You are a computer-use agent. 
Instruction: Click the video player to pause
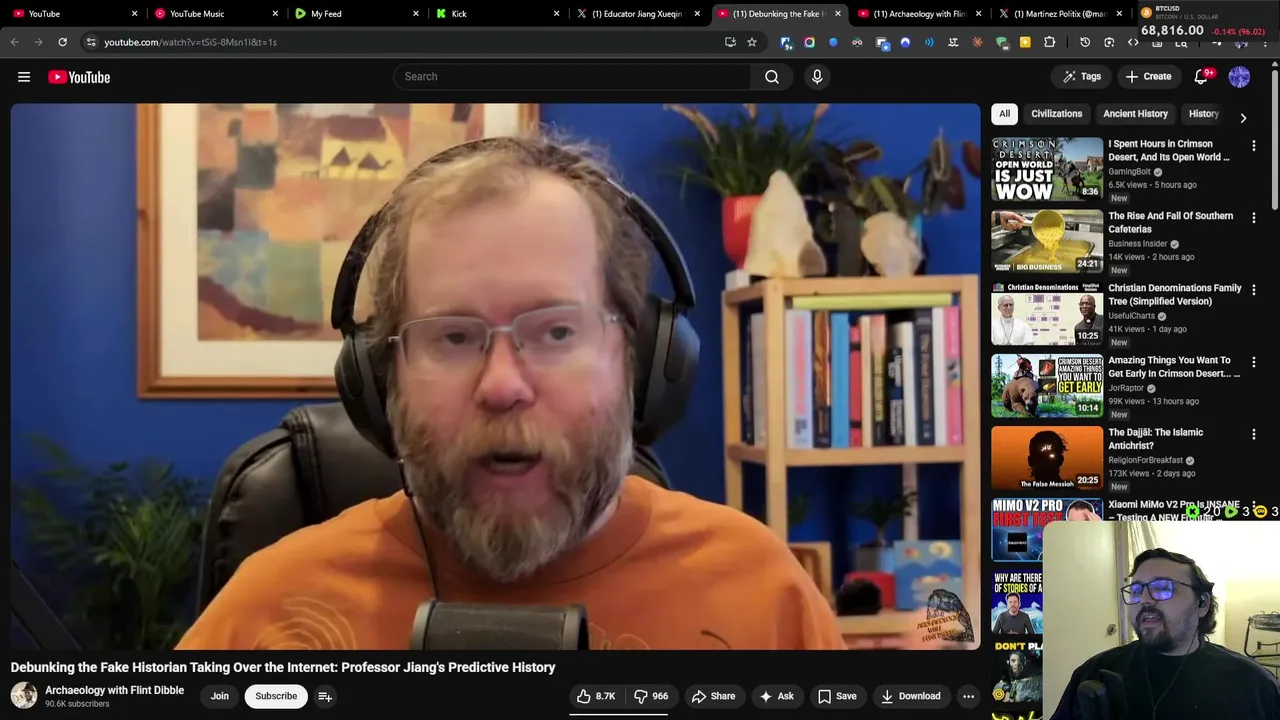pyautogui.click(x=496, y=376)
